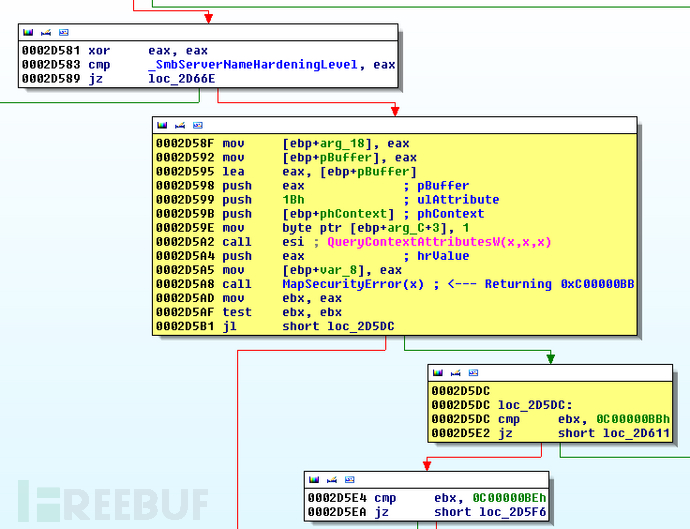The image size is (690, 529).
Task: Select hrValue comment
Action: coord(443,256)
